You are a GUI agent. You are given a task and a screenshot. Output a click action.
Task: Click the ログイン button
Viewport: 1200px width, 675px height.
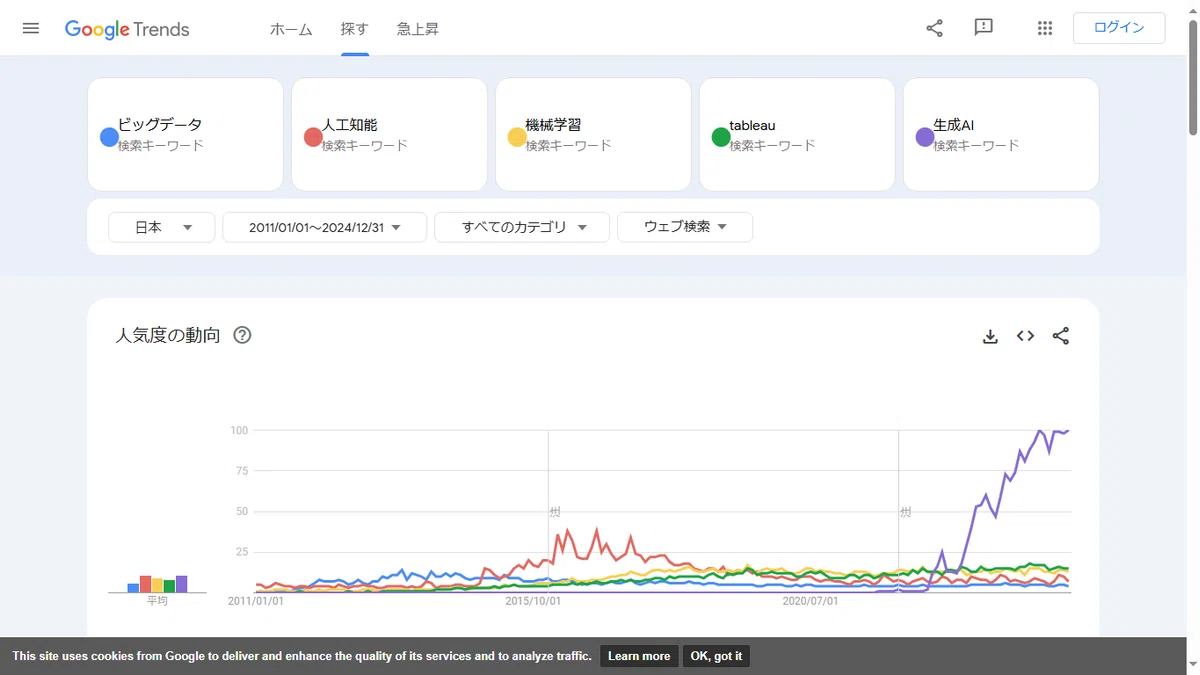1119,28
